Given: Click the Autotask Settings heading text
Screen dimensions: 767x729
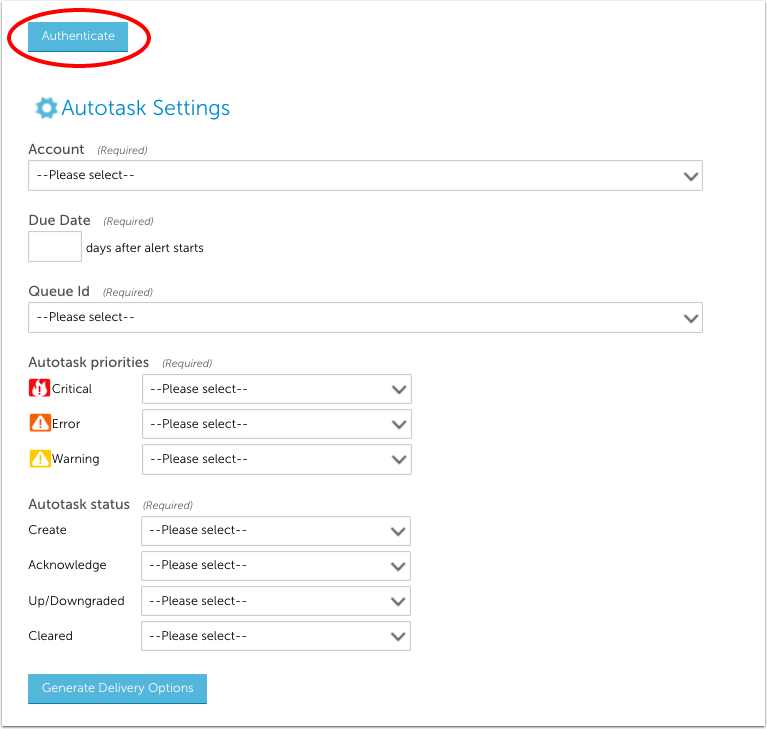Looking at the screenshot, I should (x=146, y=108).
